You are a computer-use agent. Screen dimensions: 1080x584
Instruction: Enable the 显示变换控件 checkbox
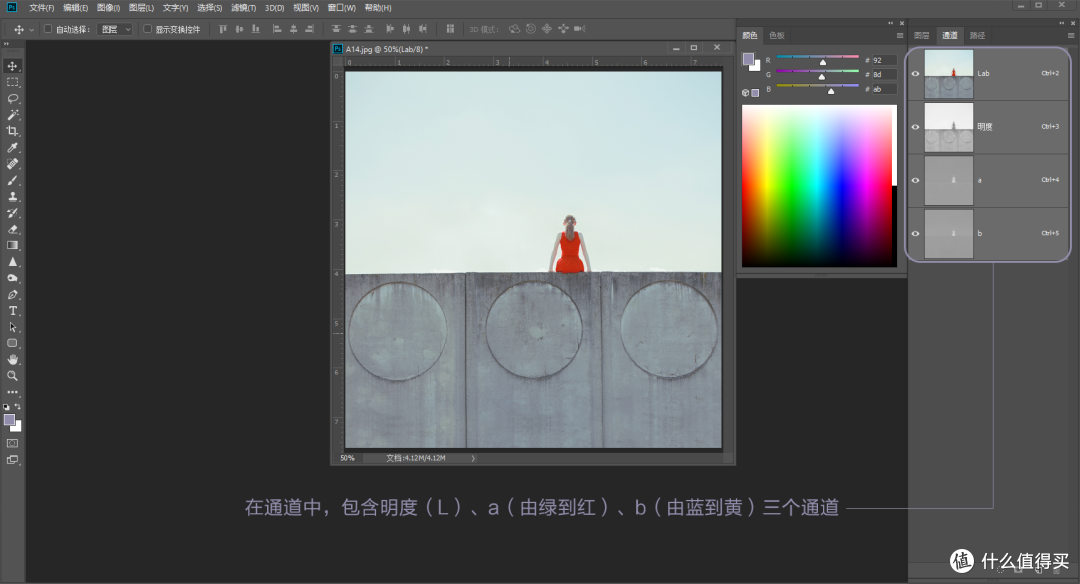point(148,28)
